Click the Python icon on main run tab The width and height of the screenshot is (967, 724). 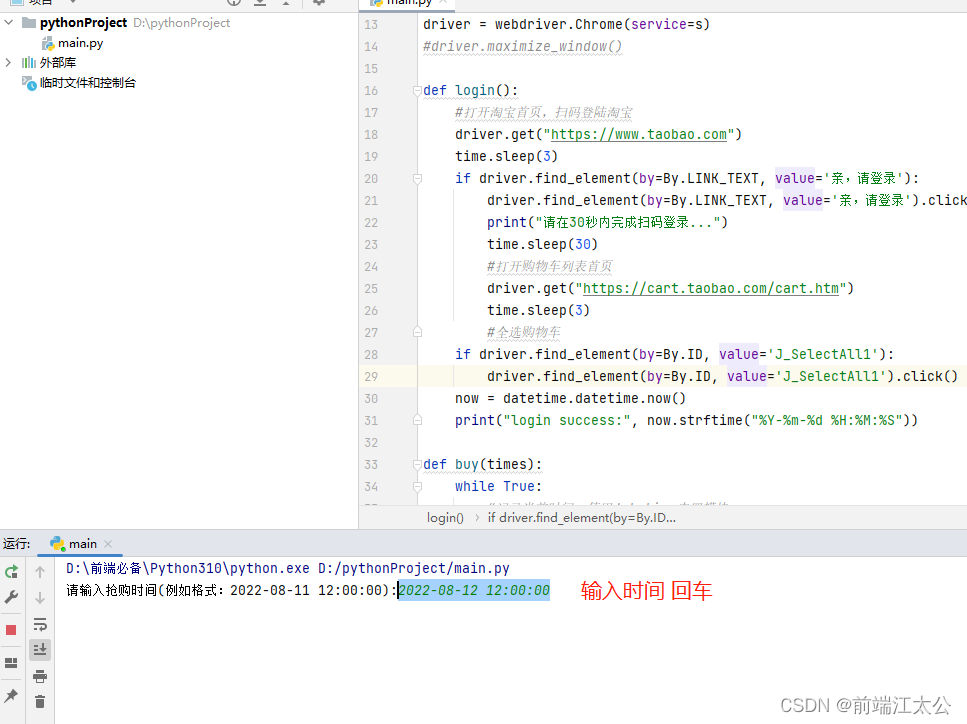(x=58, y=543)
